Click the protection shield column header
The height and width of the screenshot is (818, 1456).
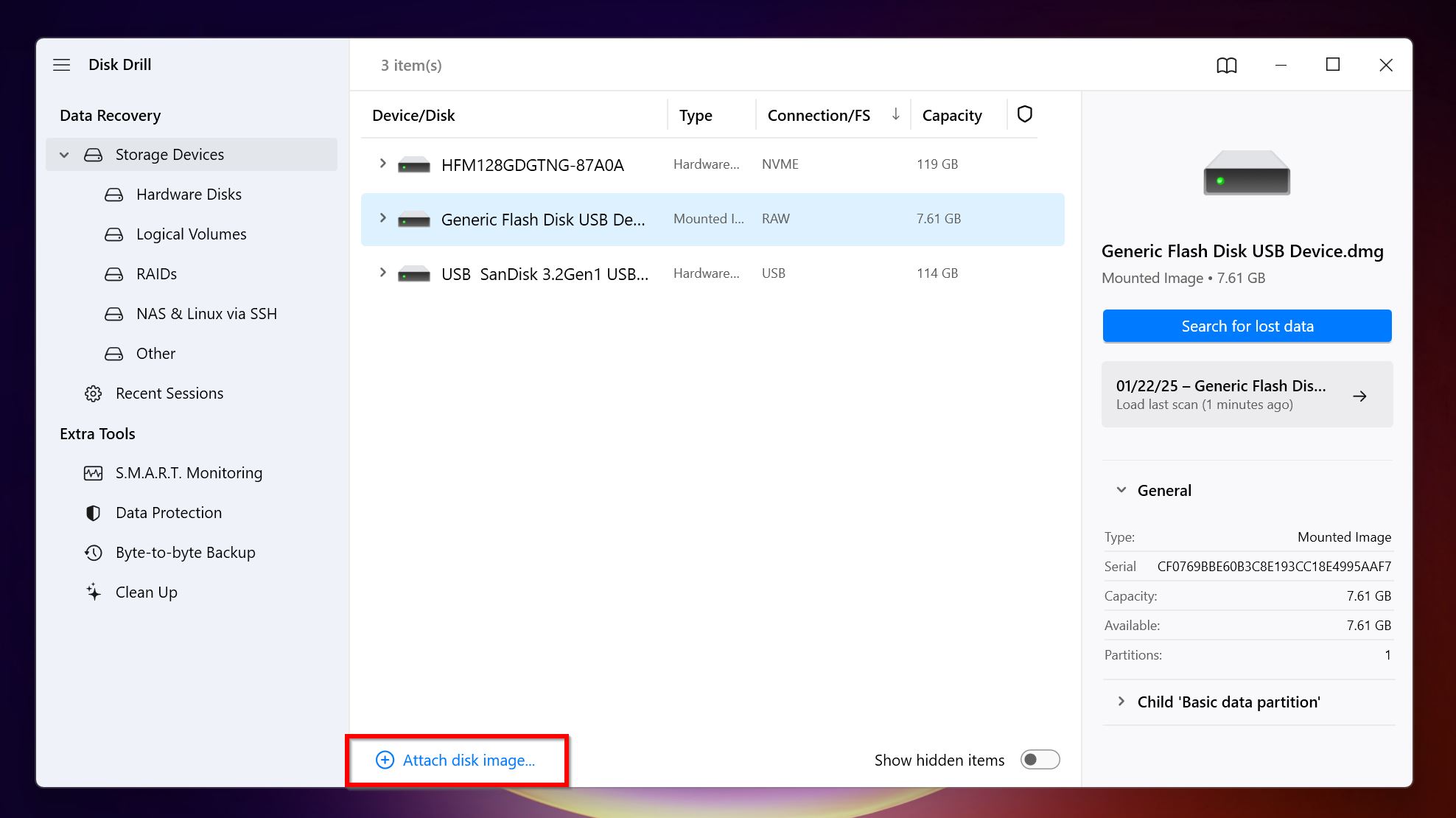pos(1024,114)
